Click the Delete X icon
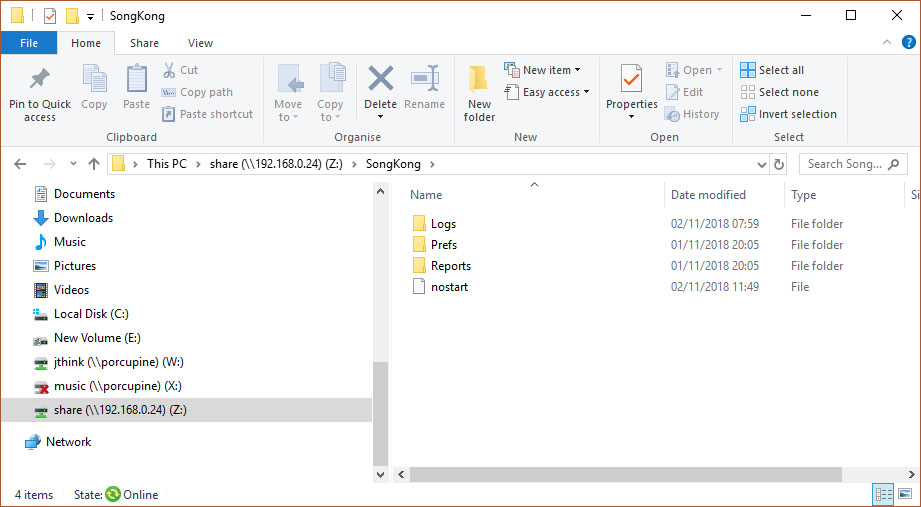Image resolution: width=921 pixels, height=507 pixels. 381,79
